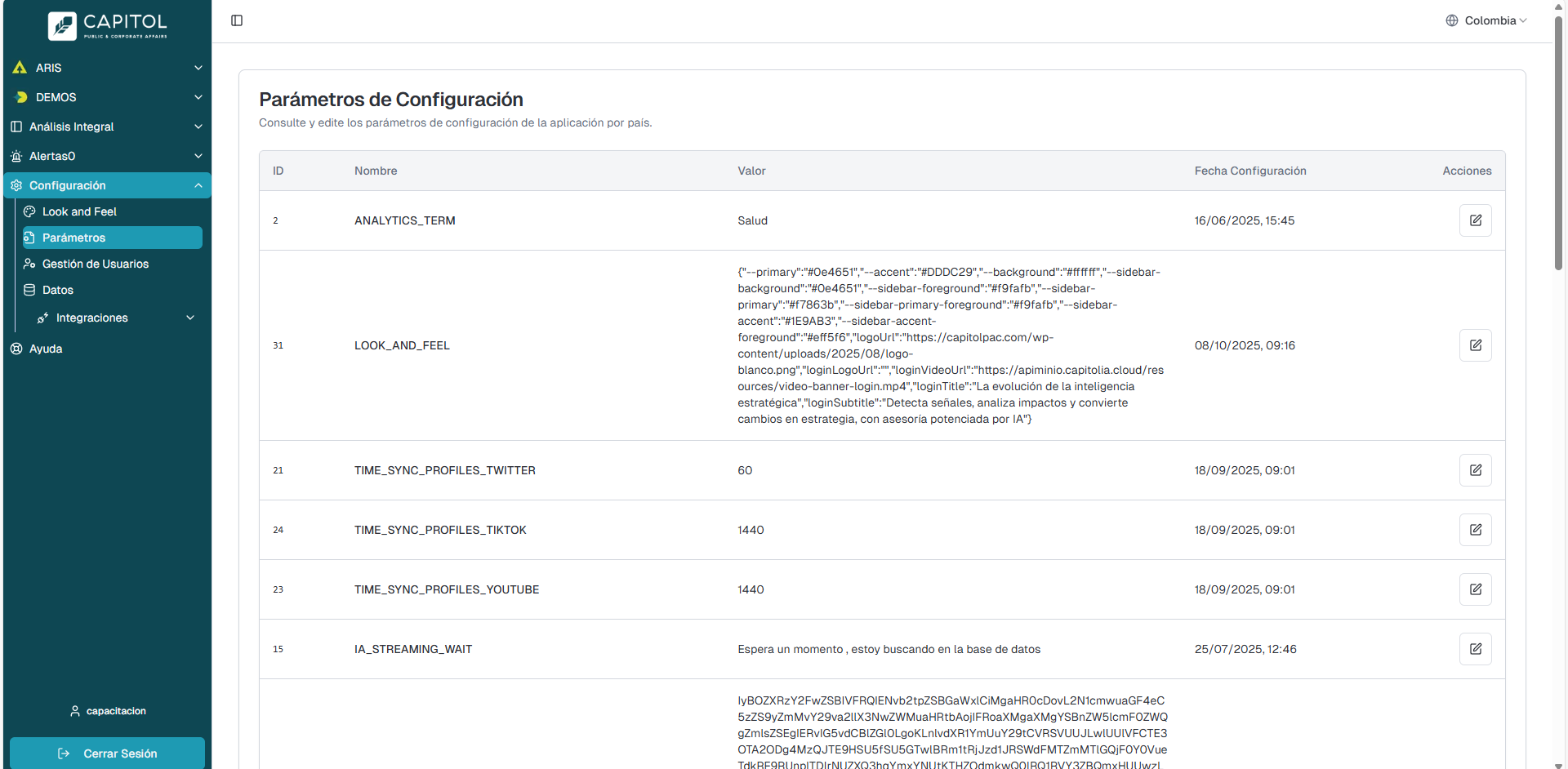
Task: Toggle the sidebar collapse icon
Action: point(237,20)
